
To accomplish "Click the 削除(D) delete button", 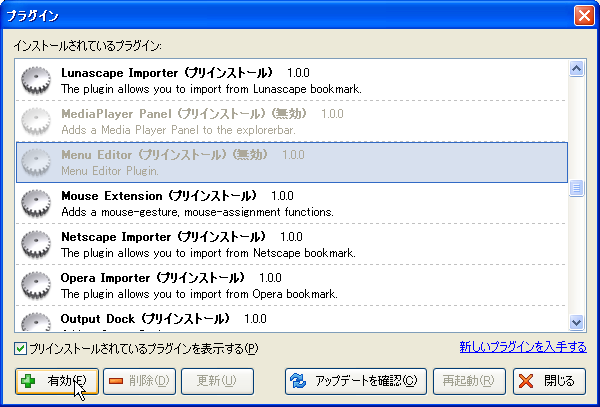I will tap(139, 381).
